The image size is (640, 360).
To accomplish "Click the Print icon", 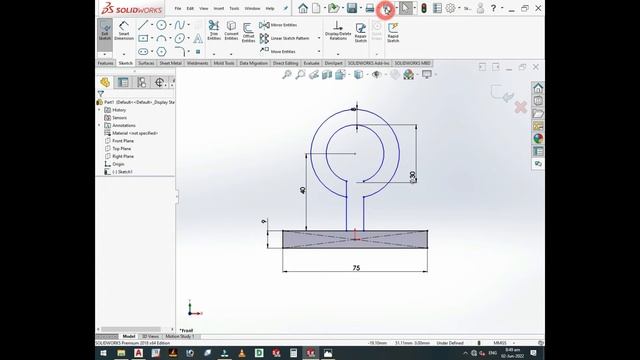I will pos(370,8).
